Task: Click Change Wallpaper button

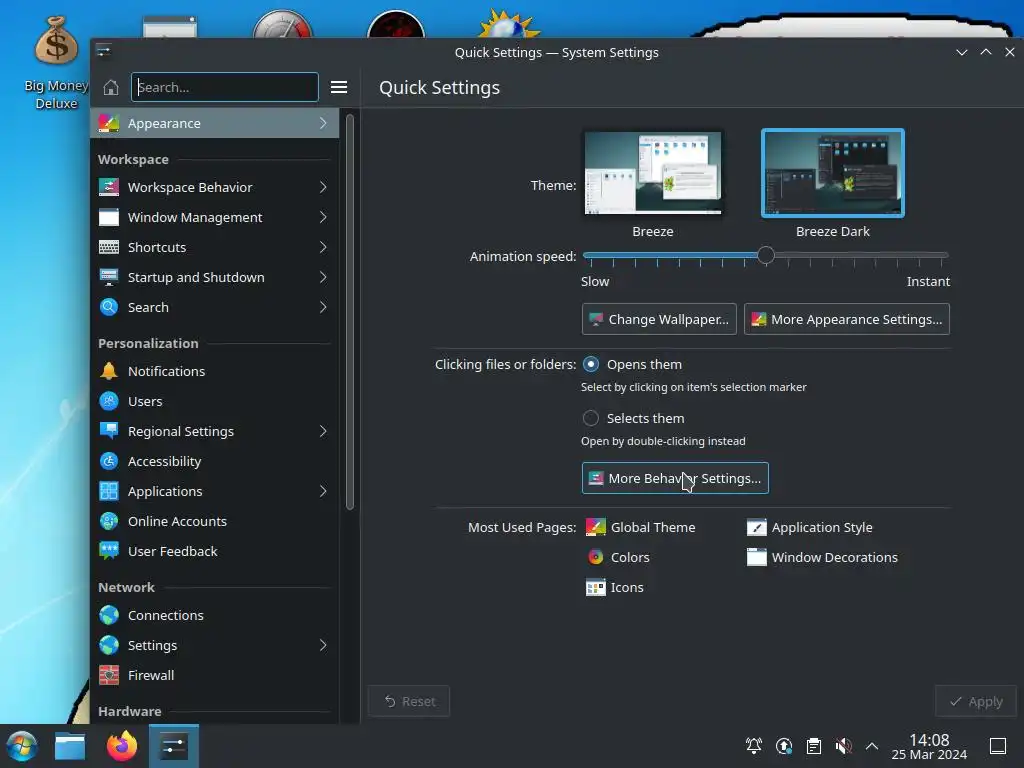Action: (x=659, y=319)
